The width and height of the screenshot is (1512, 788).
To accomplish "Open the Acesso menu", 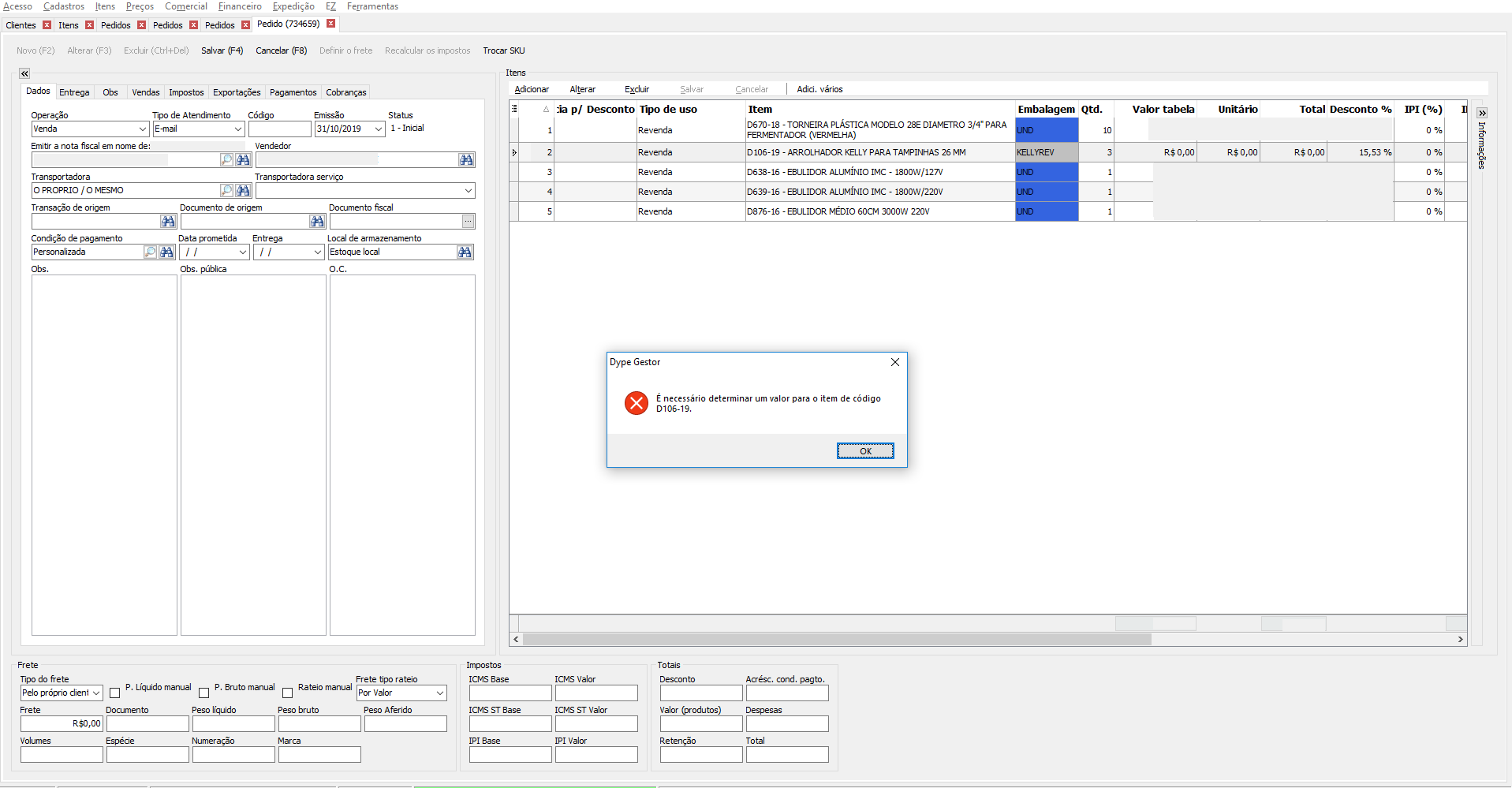I will point(17,6).
